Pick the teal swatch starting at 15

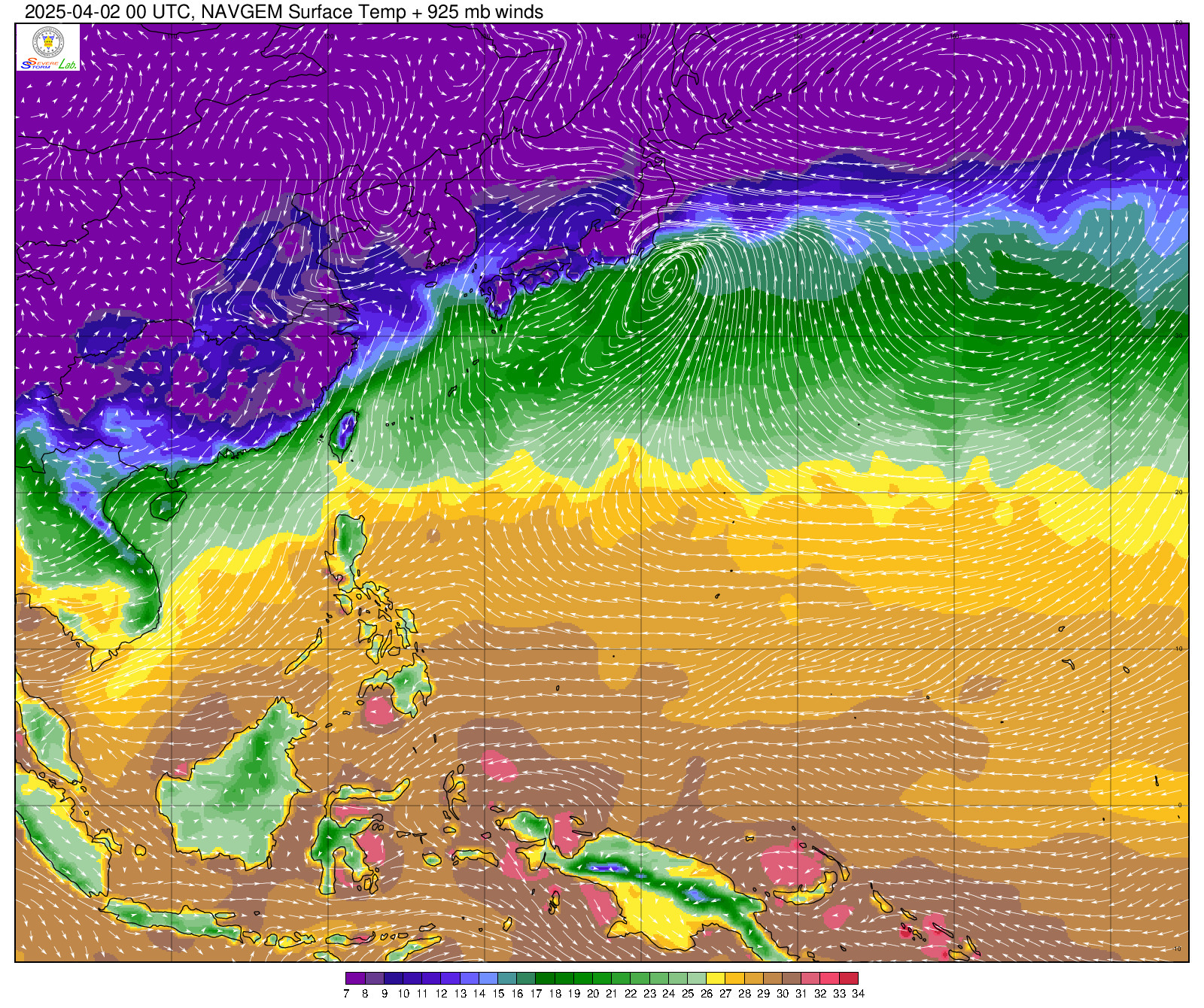[x=507, y=978]
